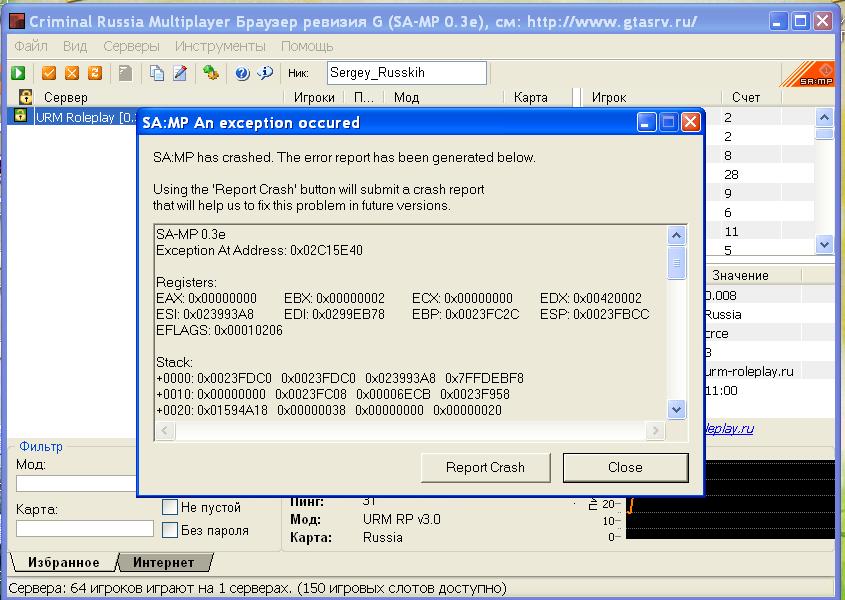This screenshot has width=845, height=600.
Task: Minimize the Criminal Russia browser window
Action: pos(778,22)
